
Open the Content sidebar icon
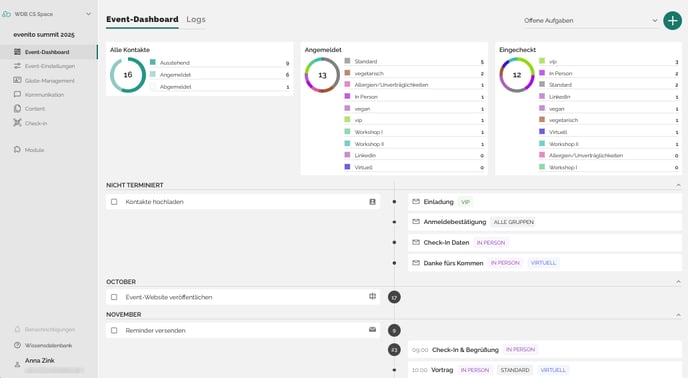coord(17,108)
